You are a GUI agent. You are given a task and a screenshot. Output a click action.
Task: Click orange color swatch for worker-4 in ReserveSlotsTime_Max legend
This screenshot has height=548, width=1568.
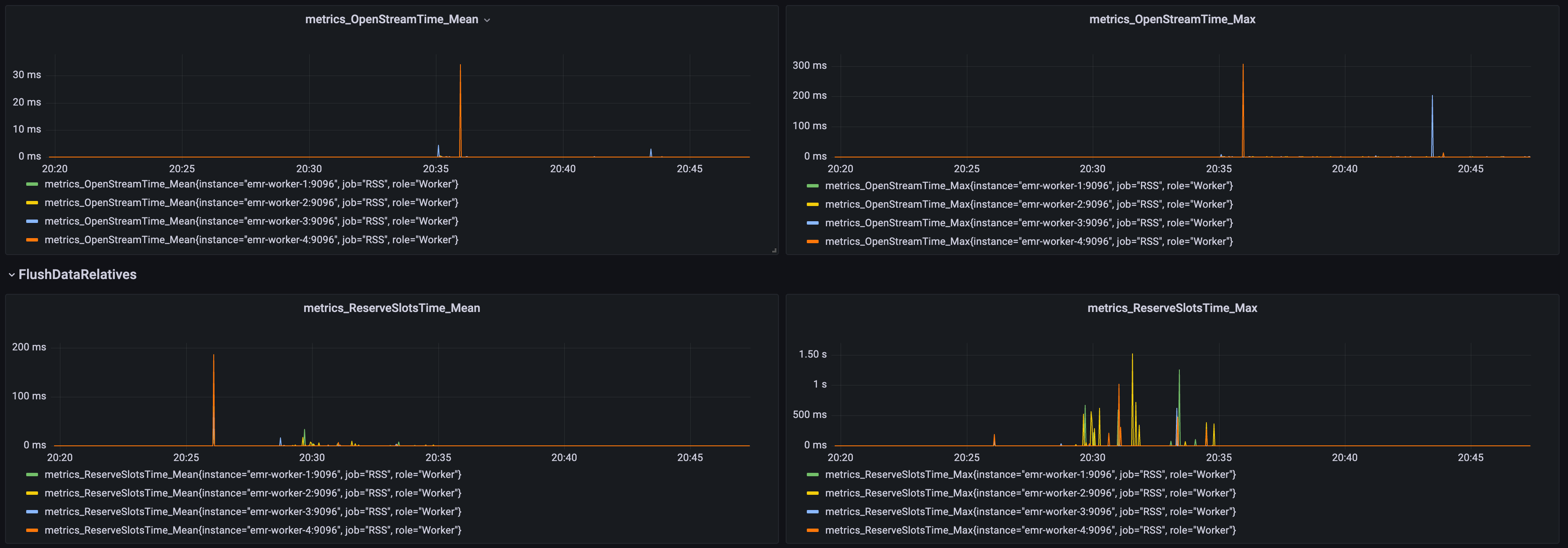(x=813, y=530)
